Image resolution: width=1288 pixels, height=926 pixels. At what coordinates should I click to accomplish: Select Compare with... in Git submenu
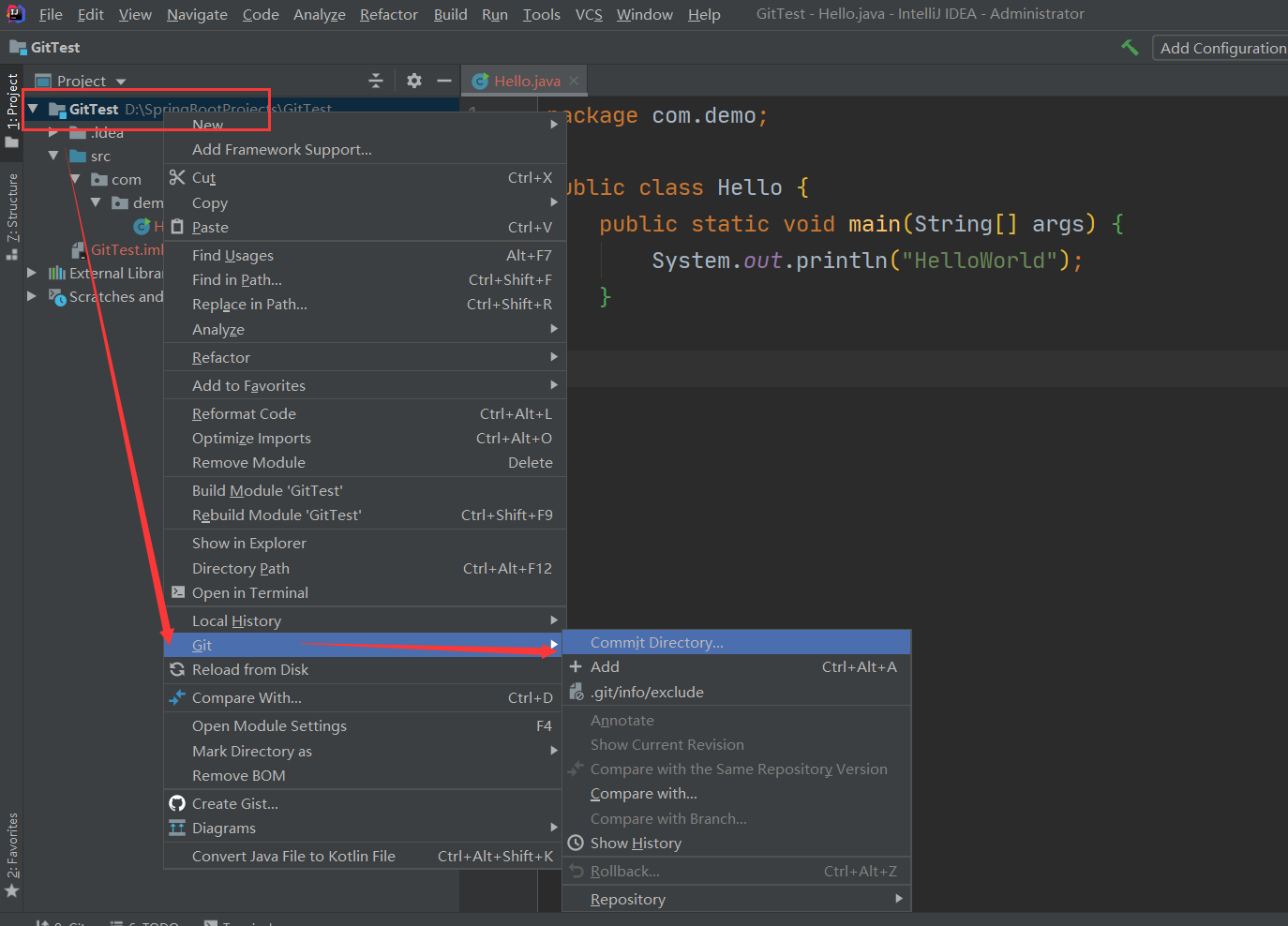click(737, 793)
